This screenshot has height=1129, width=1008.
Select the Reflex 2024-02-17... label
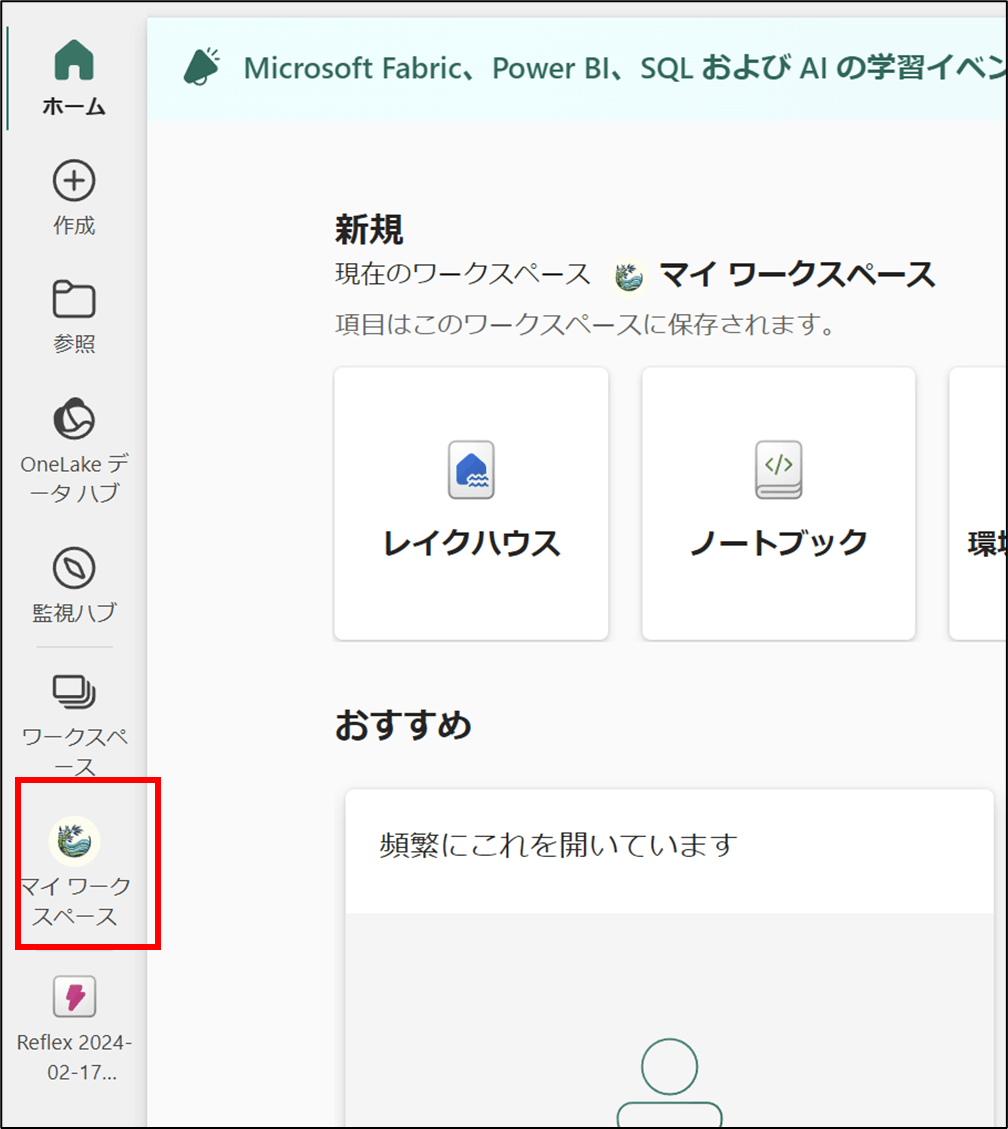[74, 1057]
